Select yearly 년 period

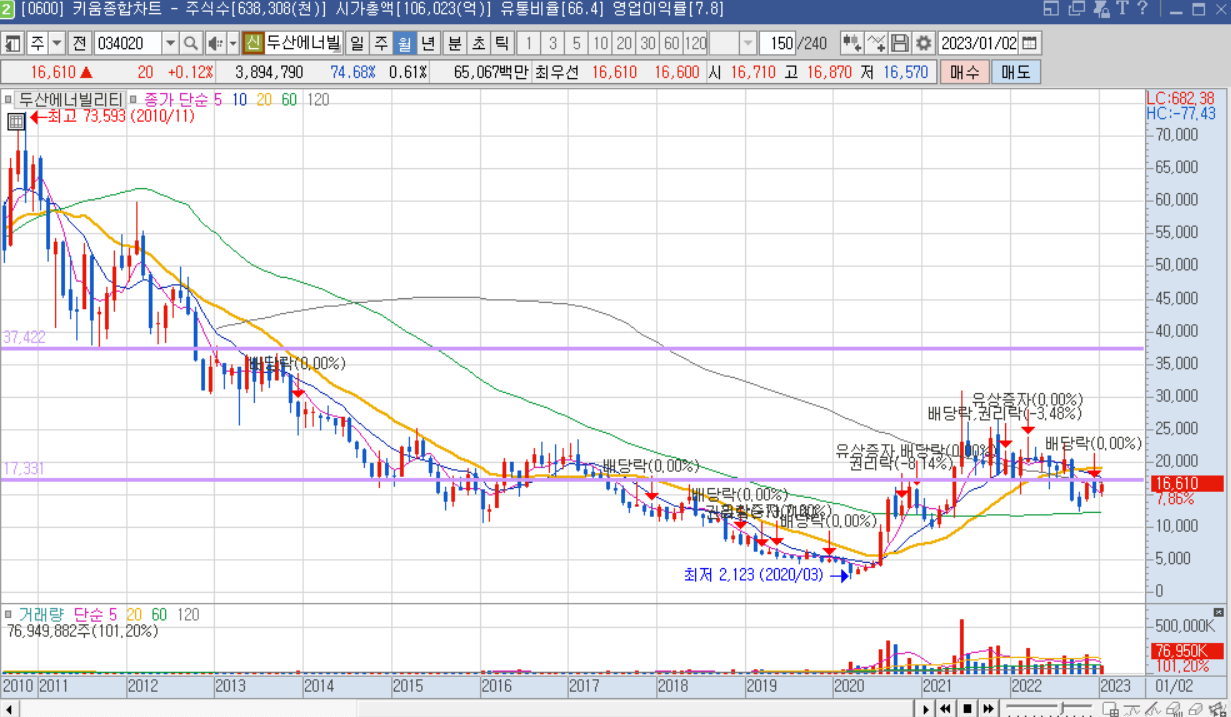(x=428, y=43)
